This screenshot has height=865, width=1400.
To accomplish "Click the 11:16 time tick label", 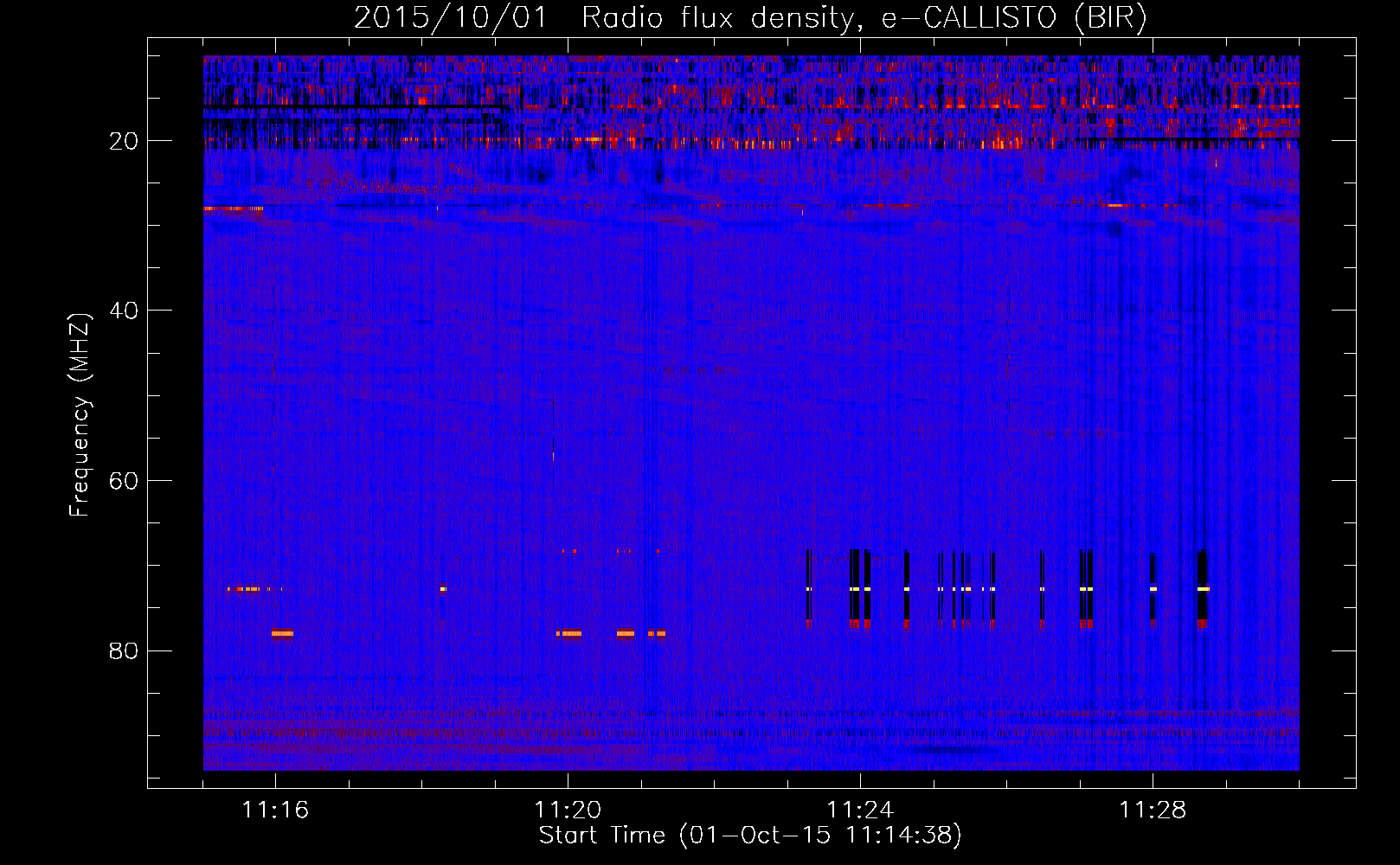I will coord(275,810).
